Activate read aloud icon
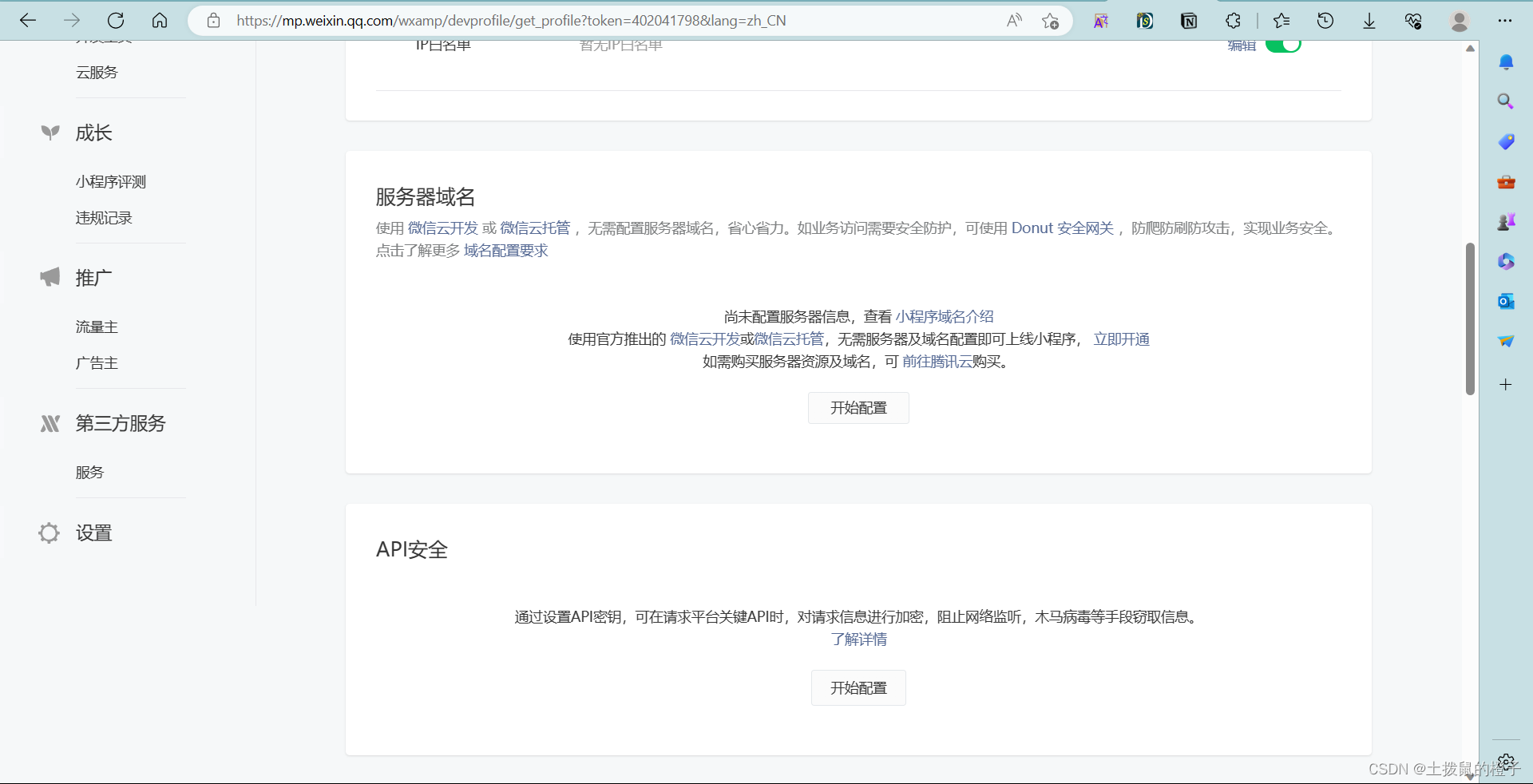The height and width of the screenshot is (784, 1533). (1014, 21)
